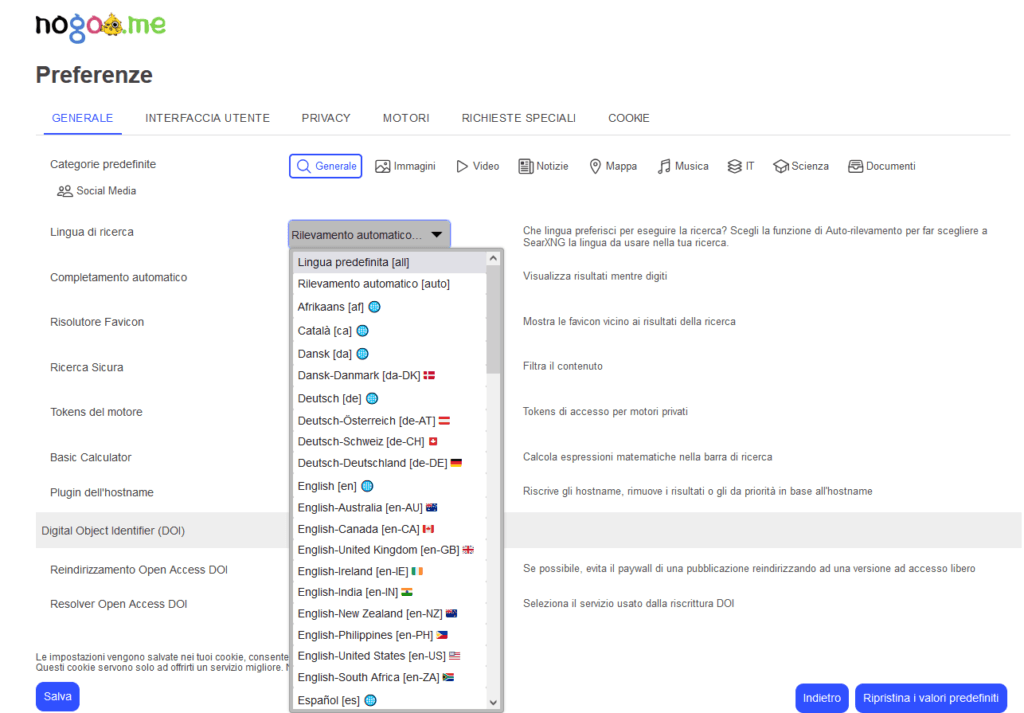Click the Plugin dell'hostname label
Viewport: 1024px width, 713px height.
(102, 492)
